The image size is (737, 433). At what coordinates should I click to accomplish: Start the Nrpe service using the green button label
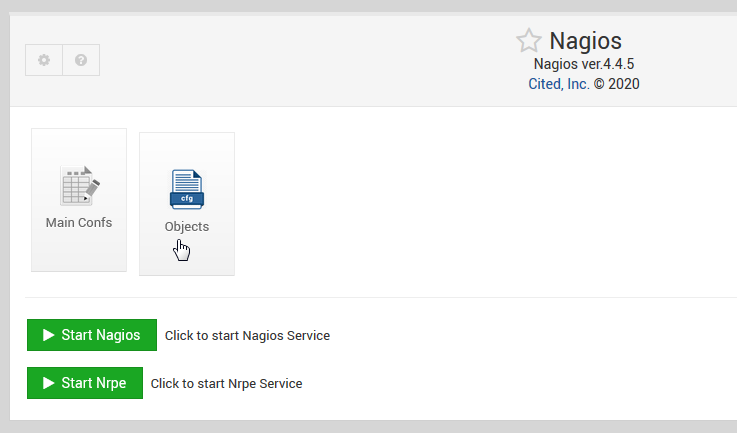(94, 383)
